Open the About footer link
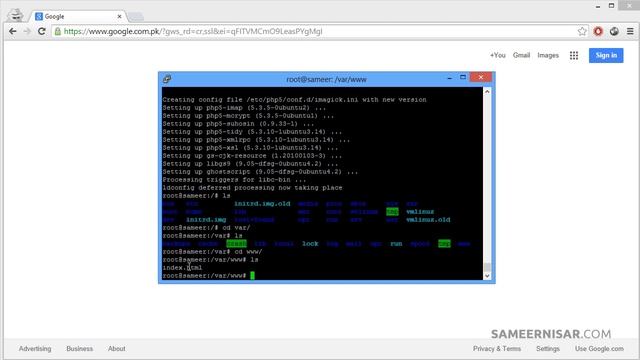Viewport: 640px width, 360px height. point(117,349)
